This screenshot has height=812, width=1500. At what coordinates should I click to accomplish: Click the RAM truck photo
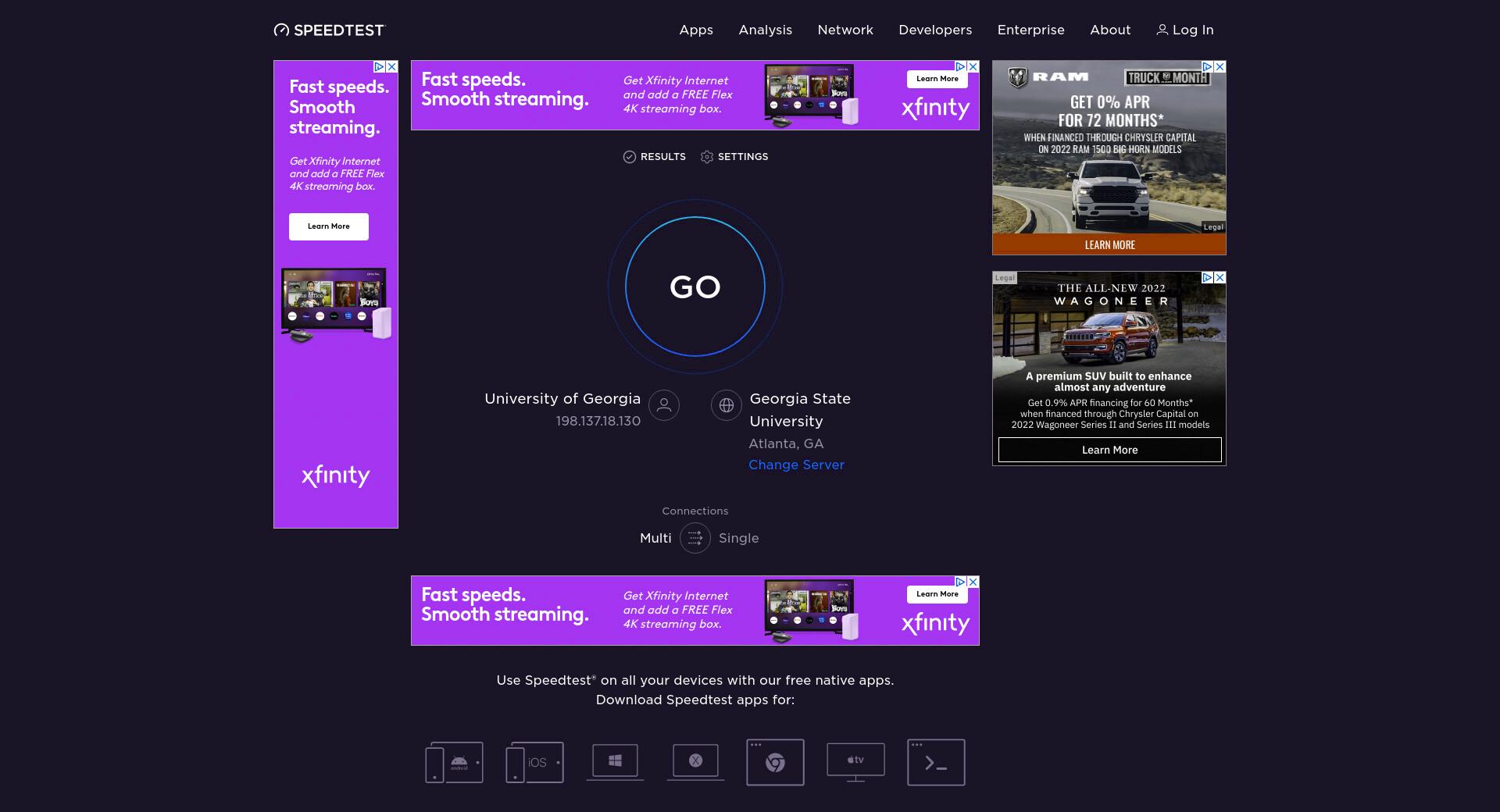pyautogui.click(x=1110, y=193)
